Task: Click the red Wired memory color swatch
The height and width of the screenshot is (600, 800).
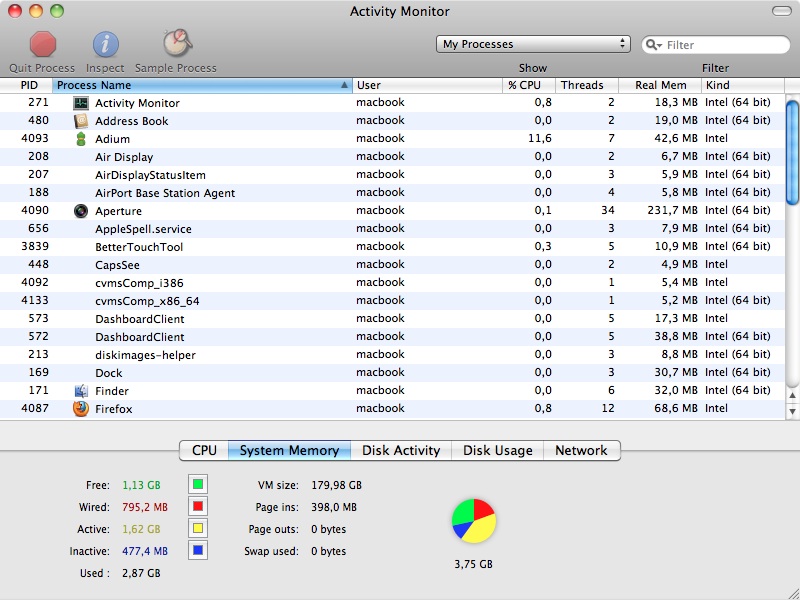Action: pyautogui.click(x=198, y=507)
